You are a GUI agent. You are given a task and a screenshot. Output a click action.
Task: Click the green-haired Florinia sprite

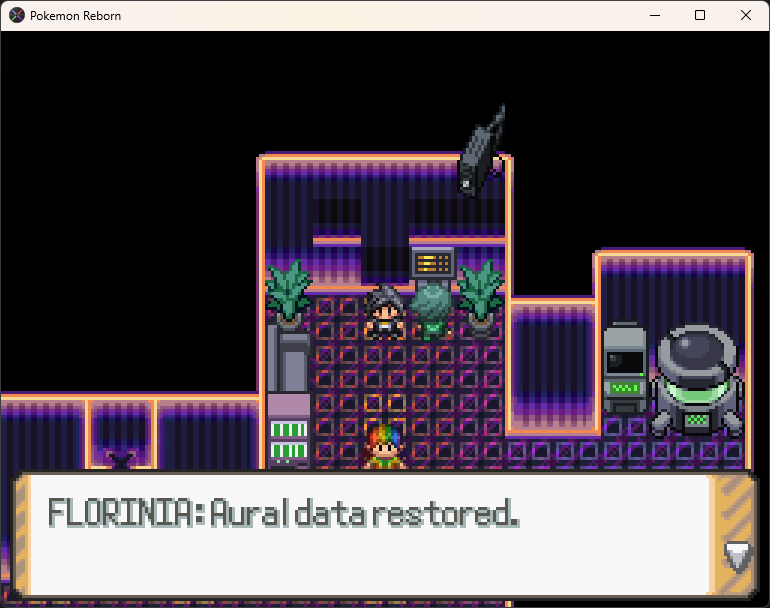432,312
